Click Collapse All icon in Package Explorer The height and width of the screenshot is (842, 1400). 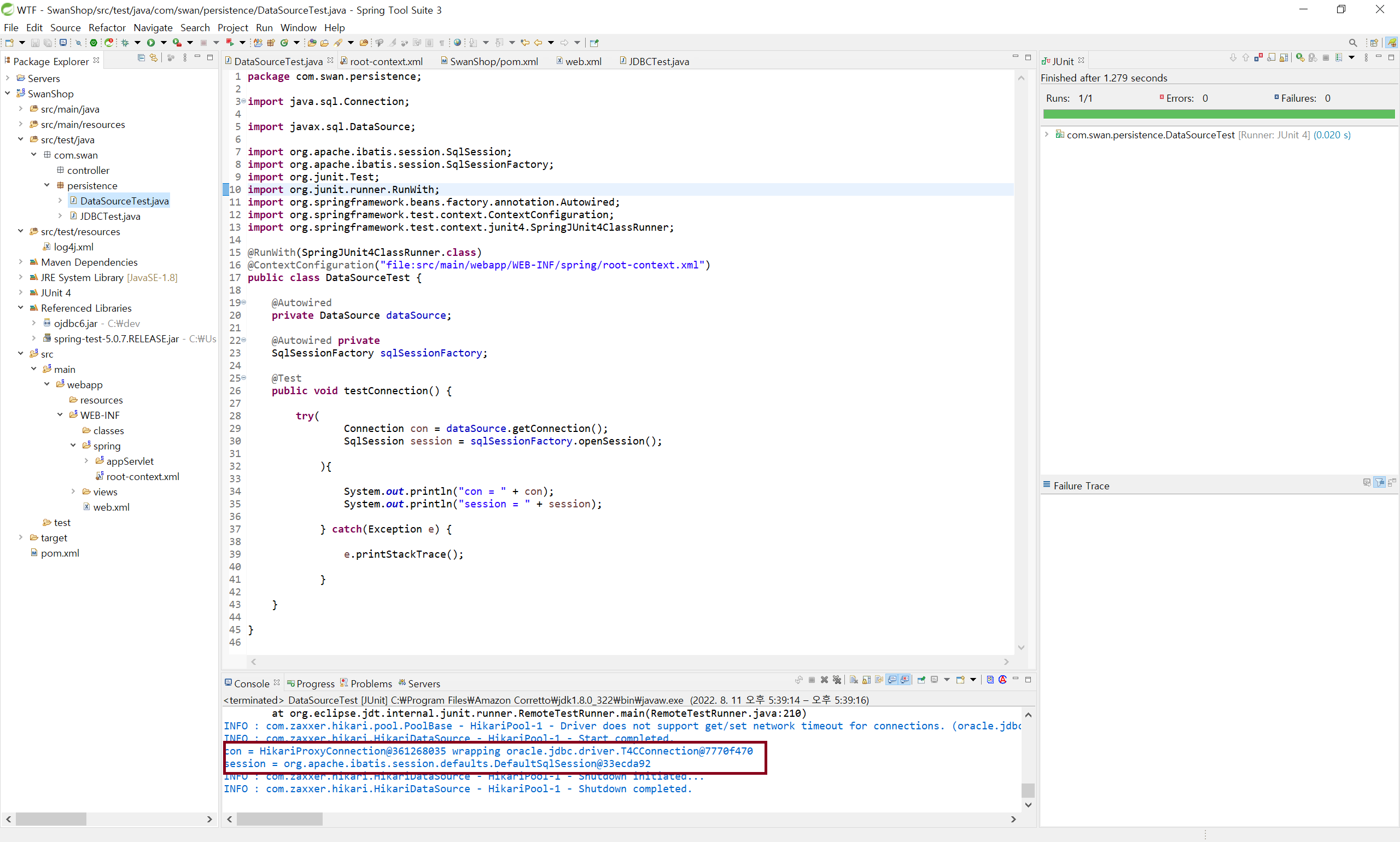tap(141, 58)
